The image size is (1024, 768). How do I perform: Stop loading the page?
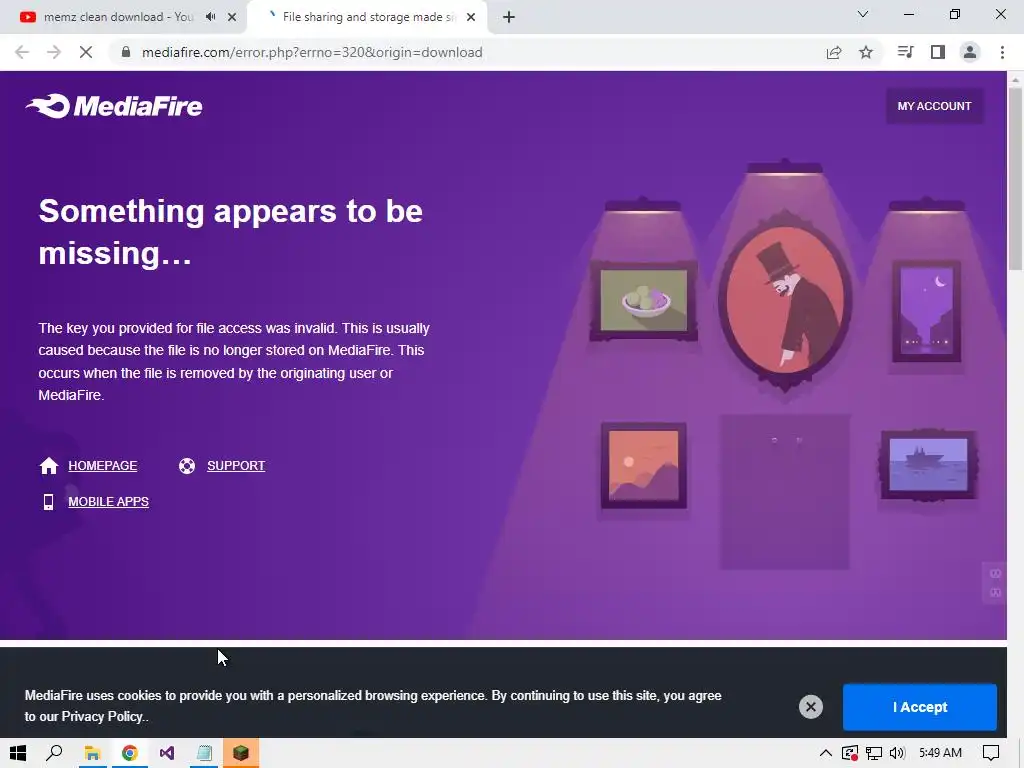[x=86, y=52]
